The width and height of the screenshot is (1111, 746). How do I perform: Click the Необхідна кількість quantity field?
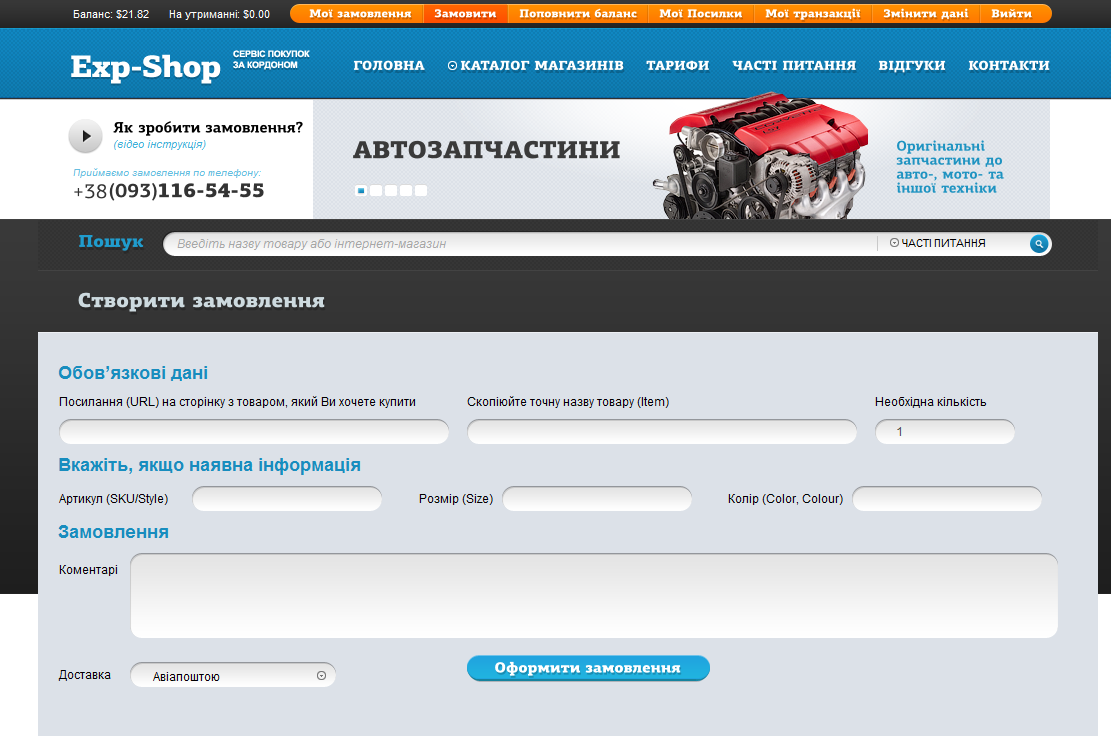[x=944, y=431]
